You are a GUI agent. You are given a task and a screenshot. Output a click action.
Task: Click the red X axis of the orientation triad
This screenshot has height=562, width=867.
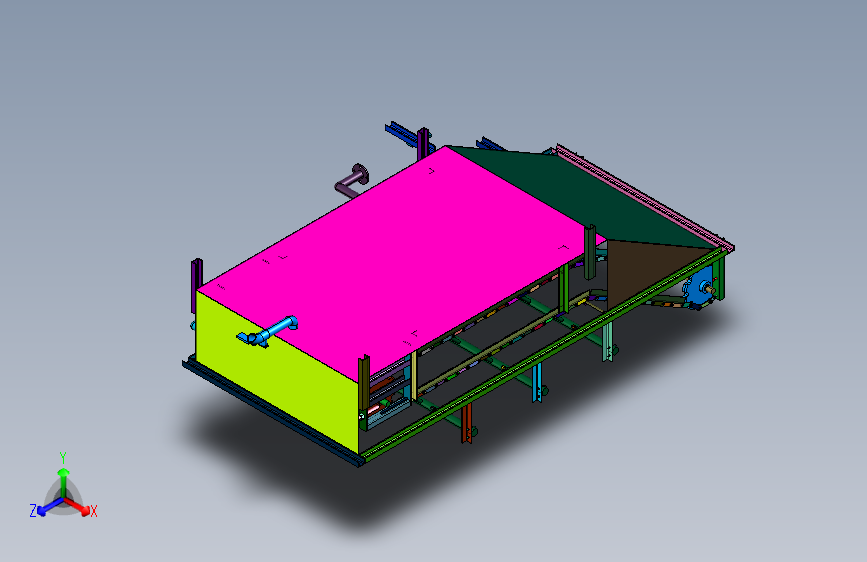coord(77,506)
